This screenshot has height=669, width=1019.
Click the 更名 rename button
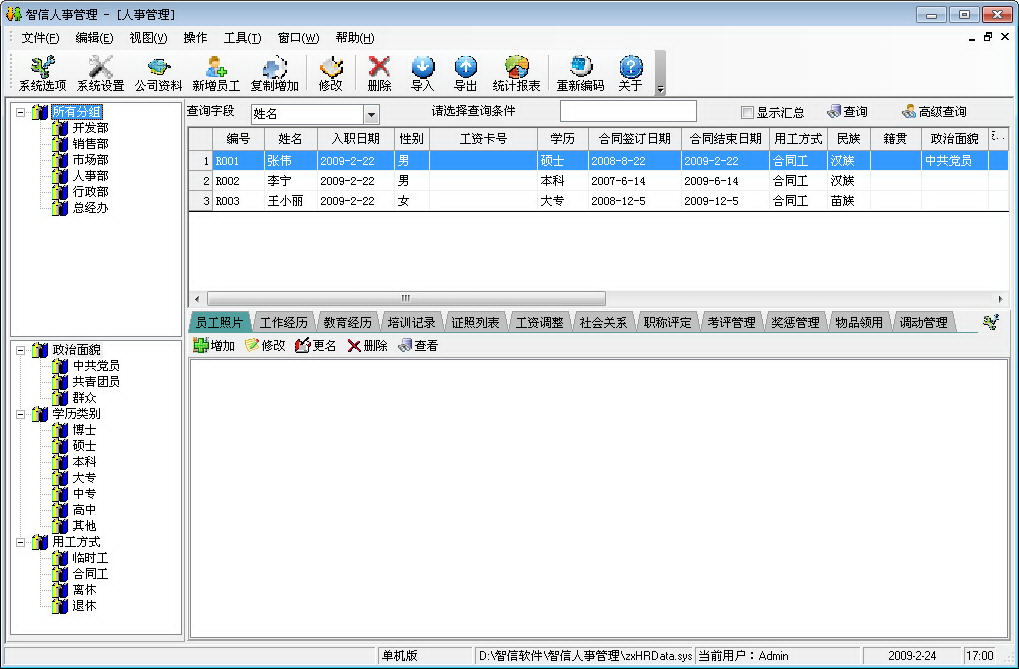pos(315,346)
